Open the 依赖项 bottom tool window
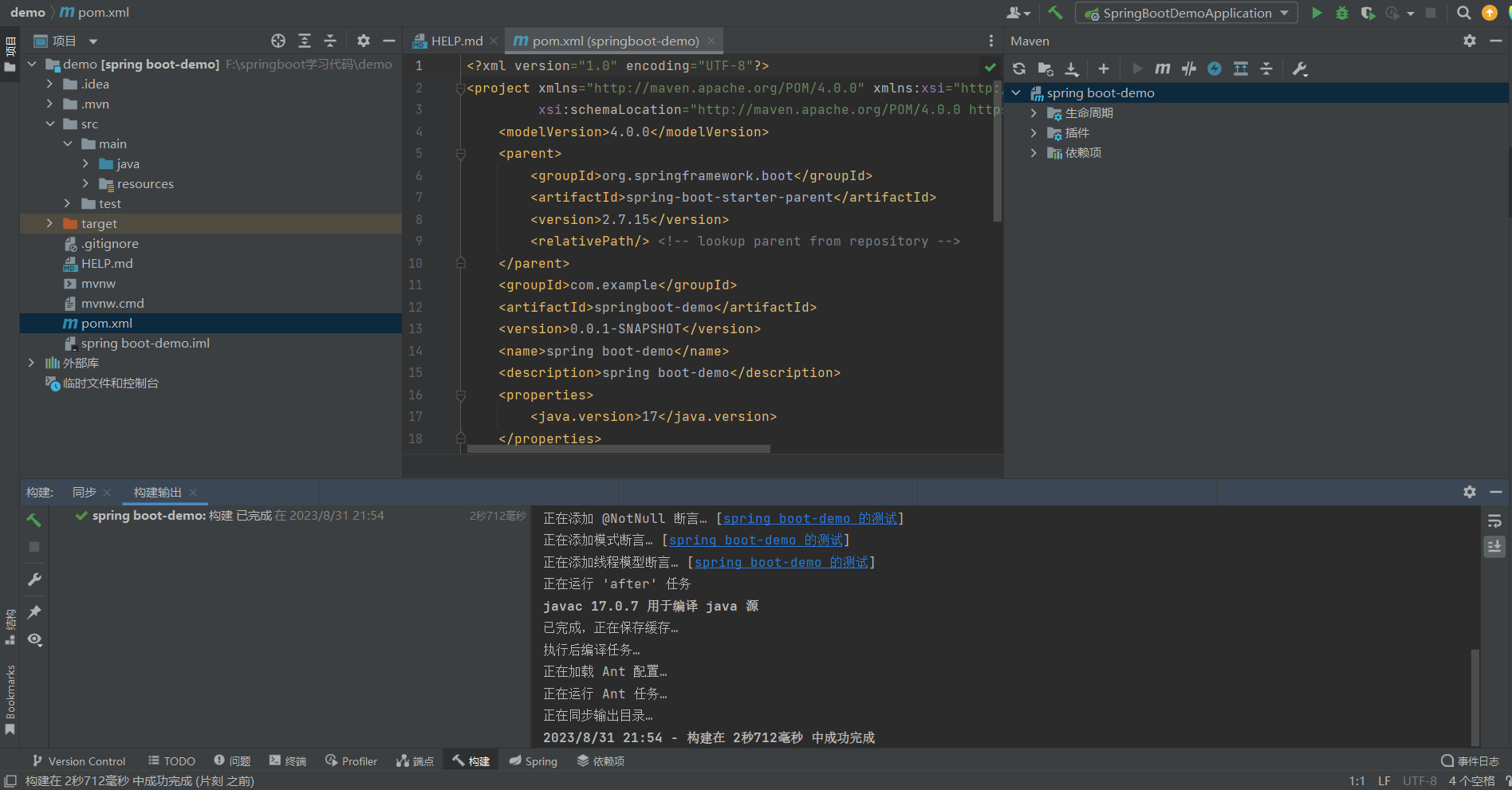This screenshot has height=790, width=1512. coord(601,761)
